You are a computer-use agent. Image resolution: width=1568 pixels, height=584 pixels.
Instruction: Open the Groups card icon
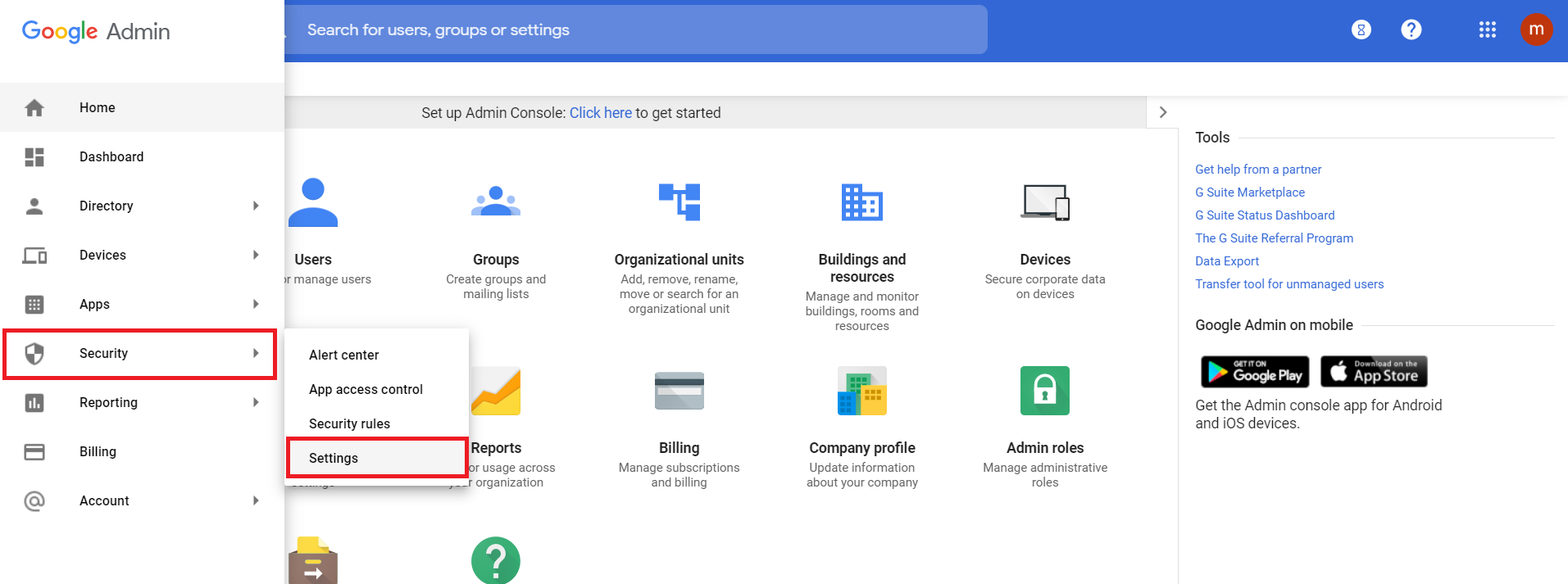click(x=496, y=201)
